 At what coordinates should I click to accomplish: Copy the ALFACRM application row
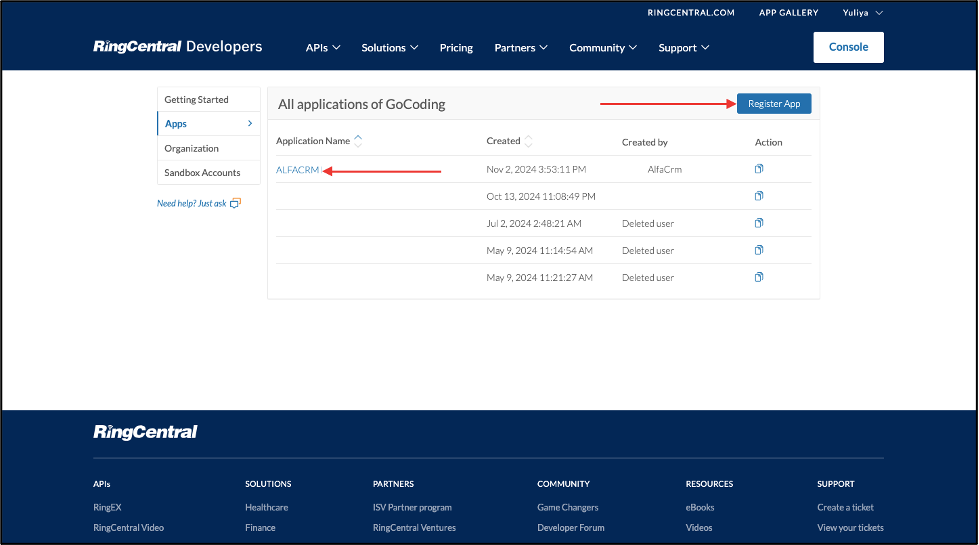tap(759, 169)
